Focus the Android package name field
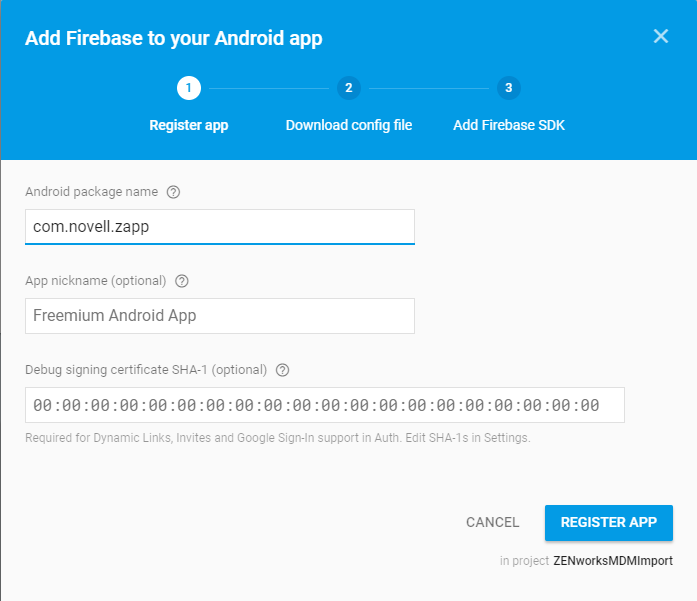Viewport: 697px width, 601px height. tap(219, 227)
